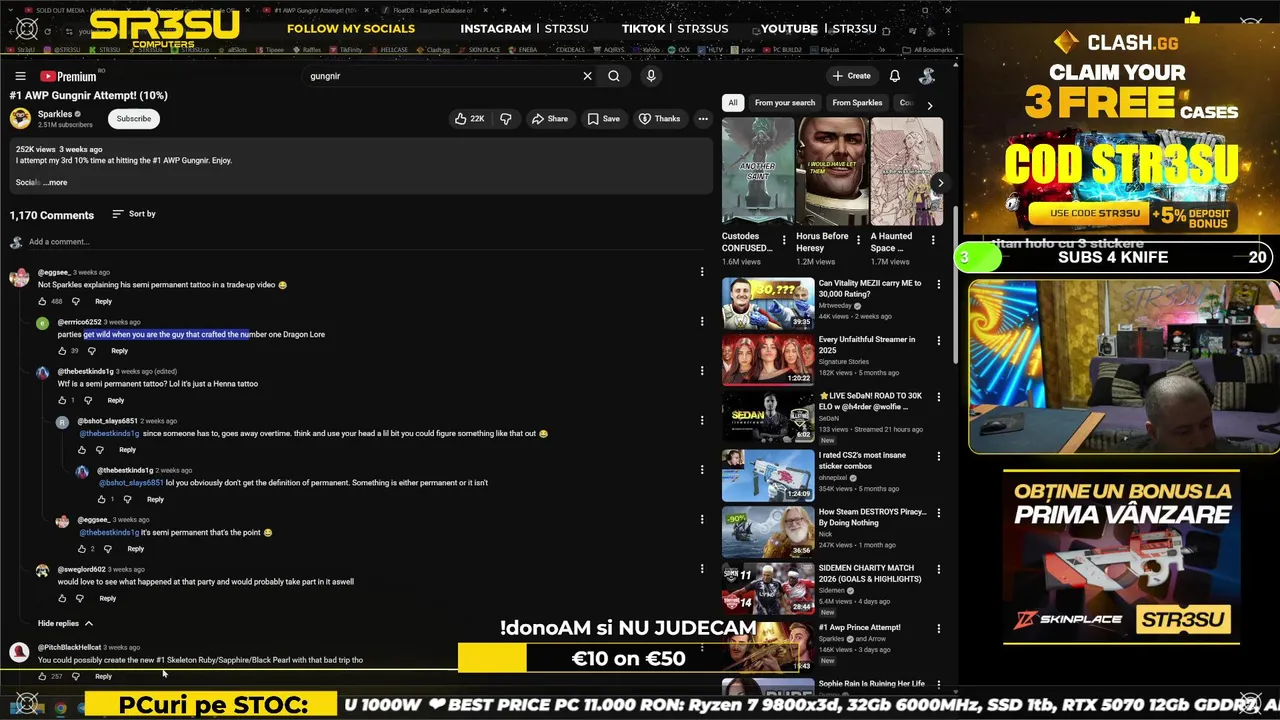Screen dimensions: 1280x720
Task: Like the video with 22K likes
Action: pyautogui.click(x=470, y=119)
